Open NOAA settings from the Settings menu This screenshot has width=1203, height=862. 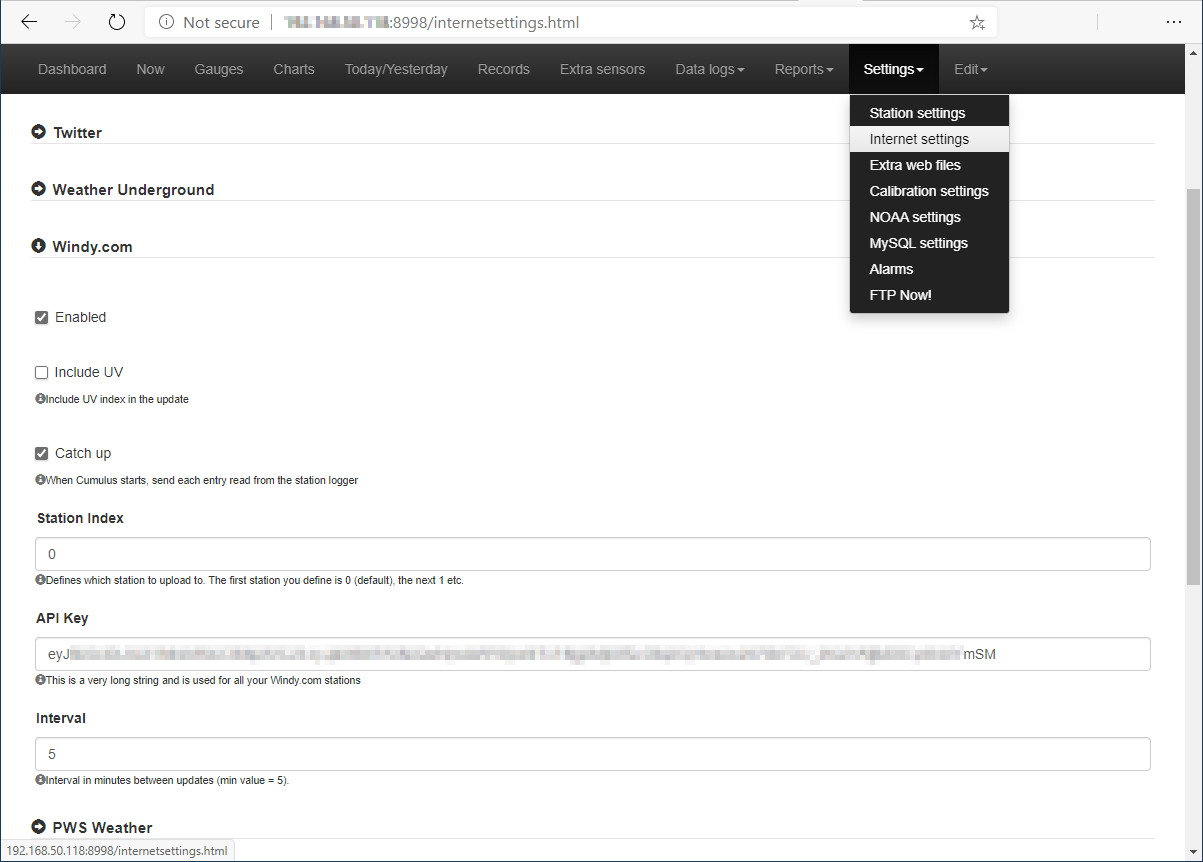915,216
